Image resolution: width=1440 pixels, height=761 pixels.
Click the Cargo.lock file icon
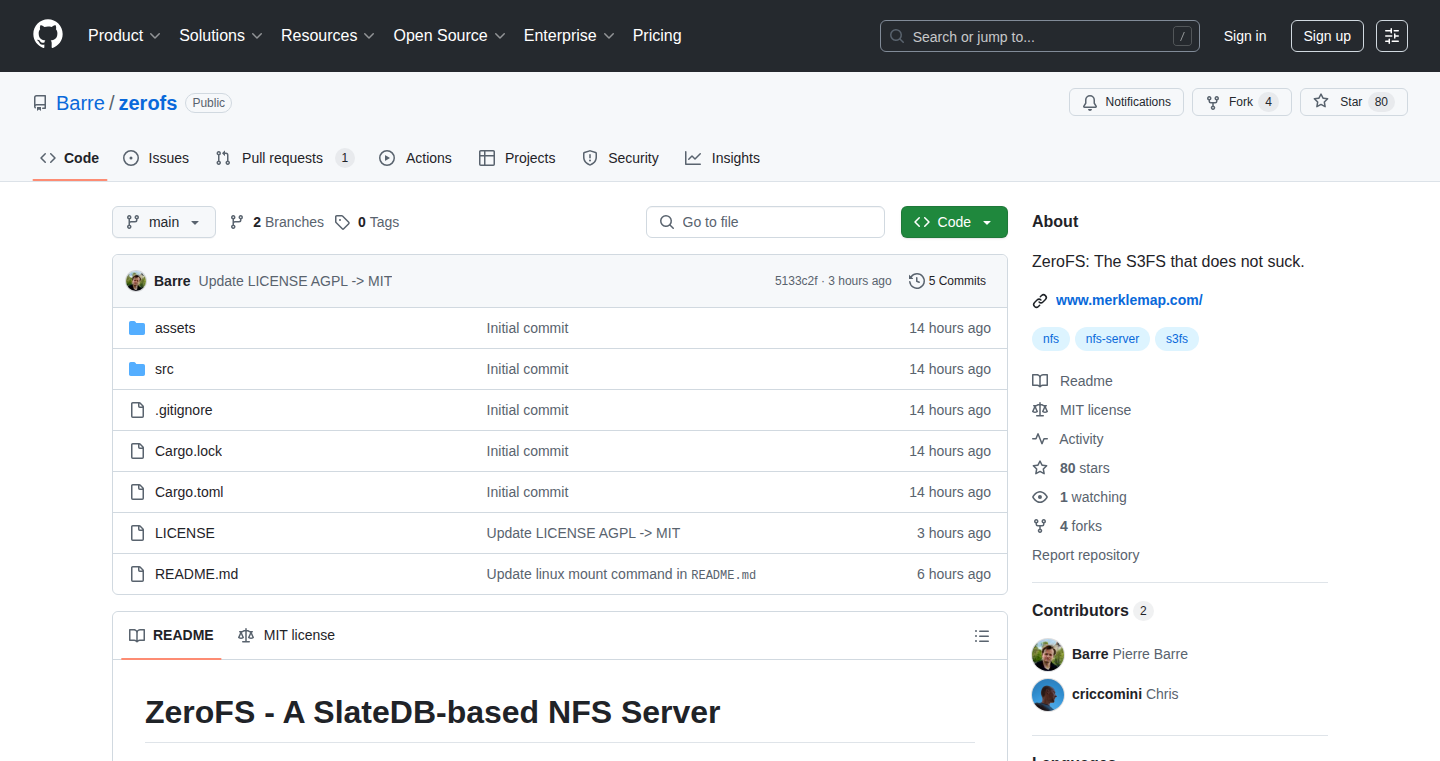click(x=137, y=451)
